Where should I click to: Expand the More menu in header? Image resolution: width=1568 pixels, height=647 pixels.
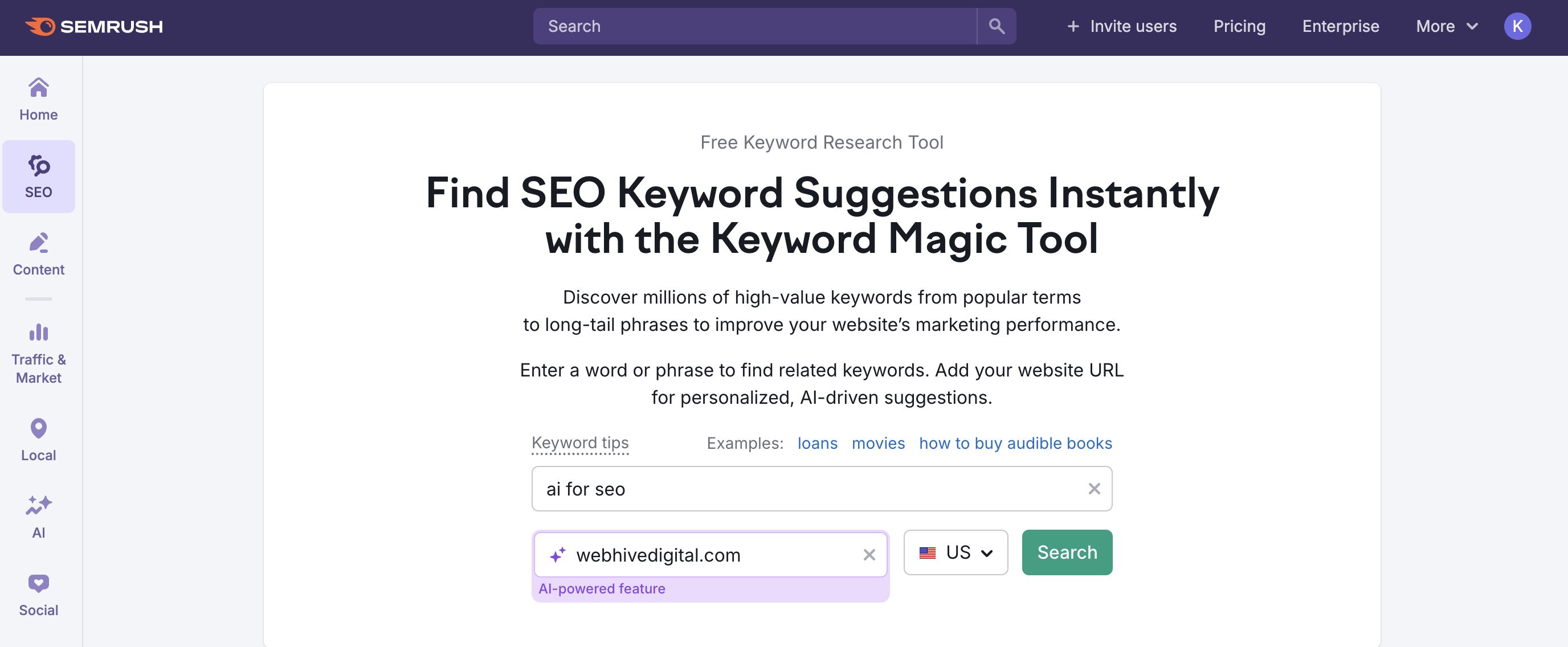pos(1446,26)
